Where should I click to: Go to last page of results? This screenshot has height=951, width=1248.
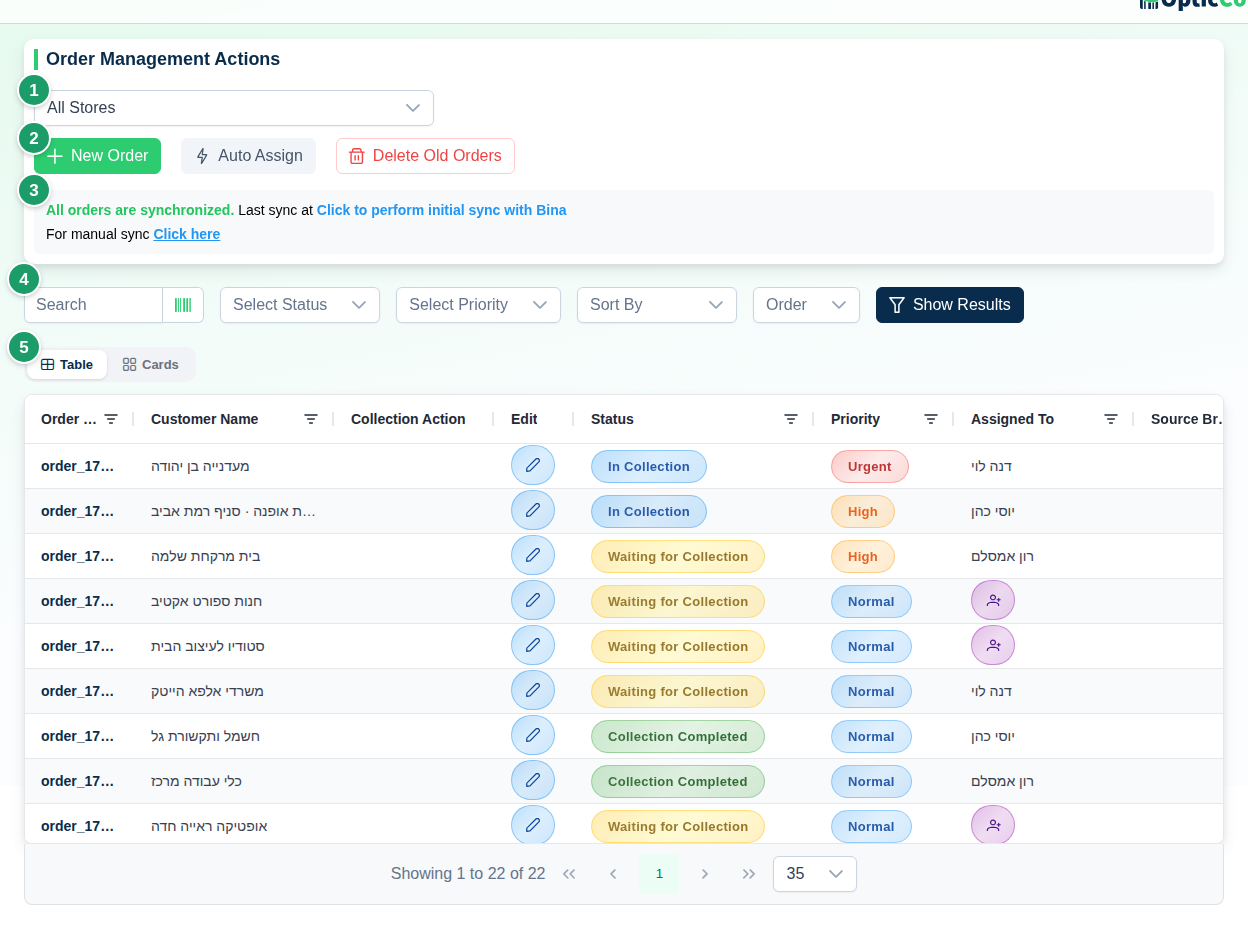(749, 874)
